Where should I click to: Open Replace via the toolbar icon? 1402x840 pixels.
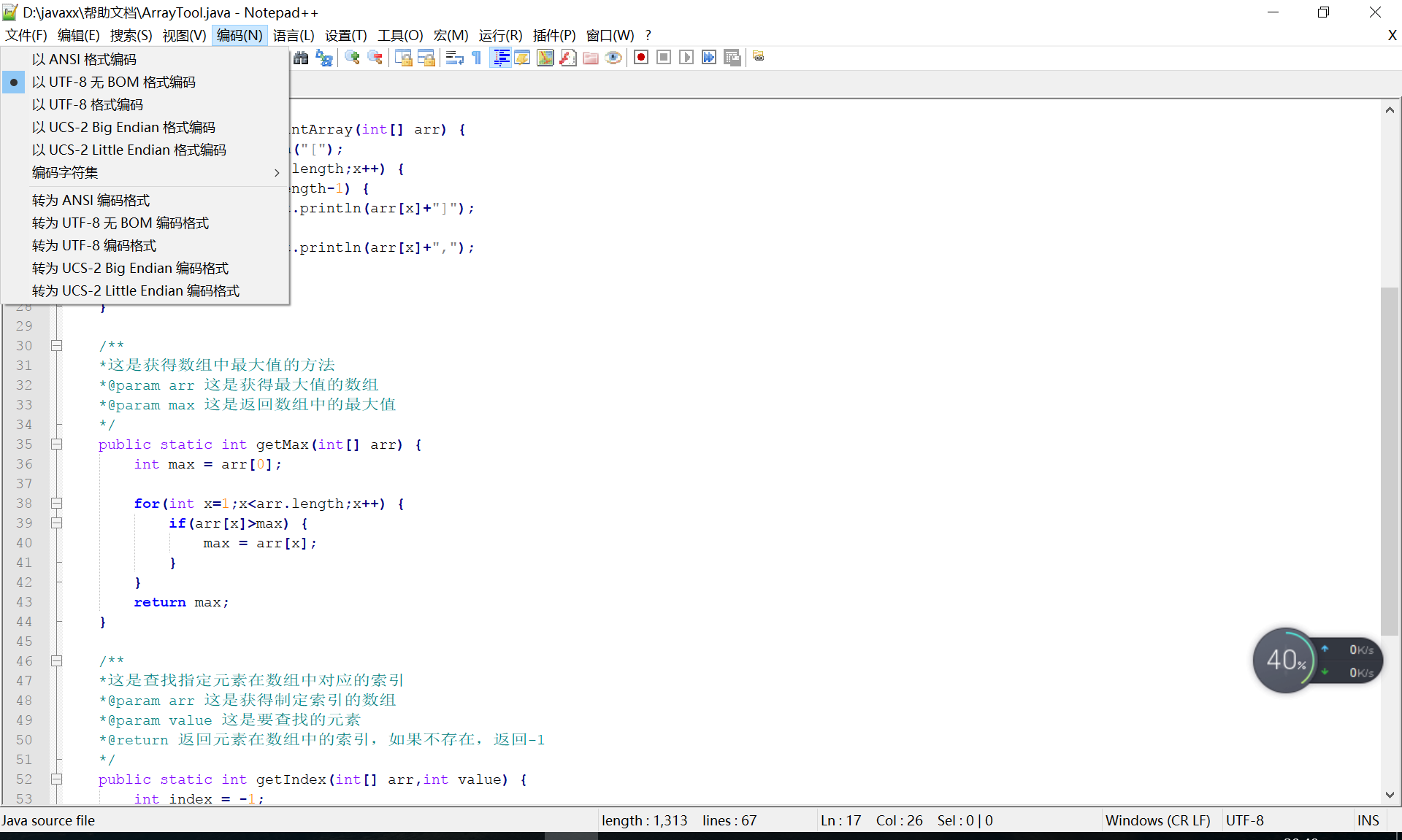(324, 58)
